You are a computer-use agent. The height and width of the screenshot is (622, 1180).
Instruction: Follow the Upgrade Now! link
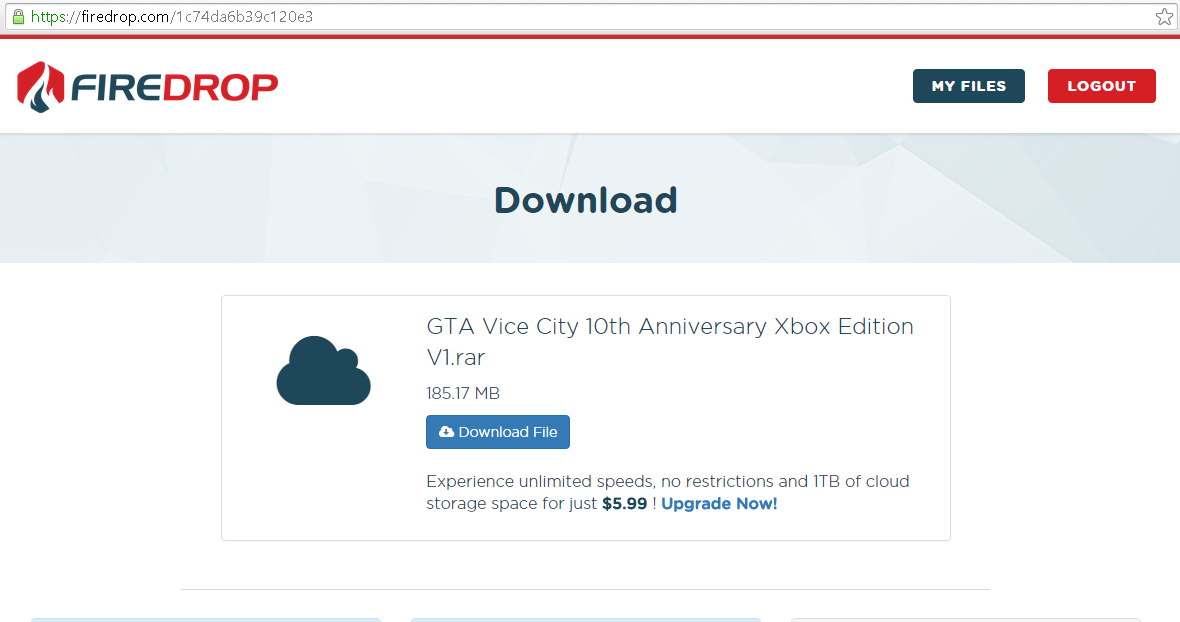719,503
